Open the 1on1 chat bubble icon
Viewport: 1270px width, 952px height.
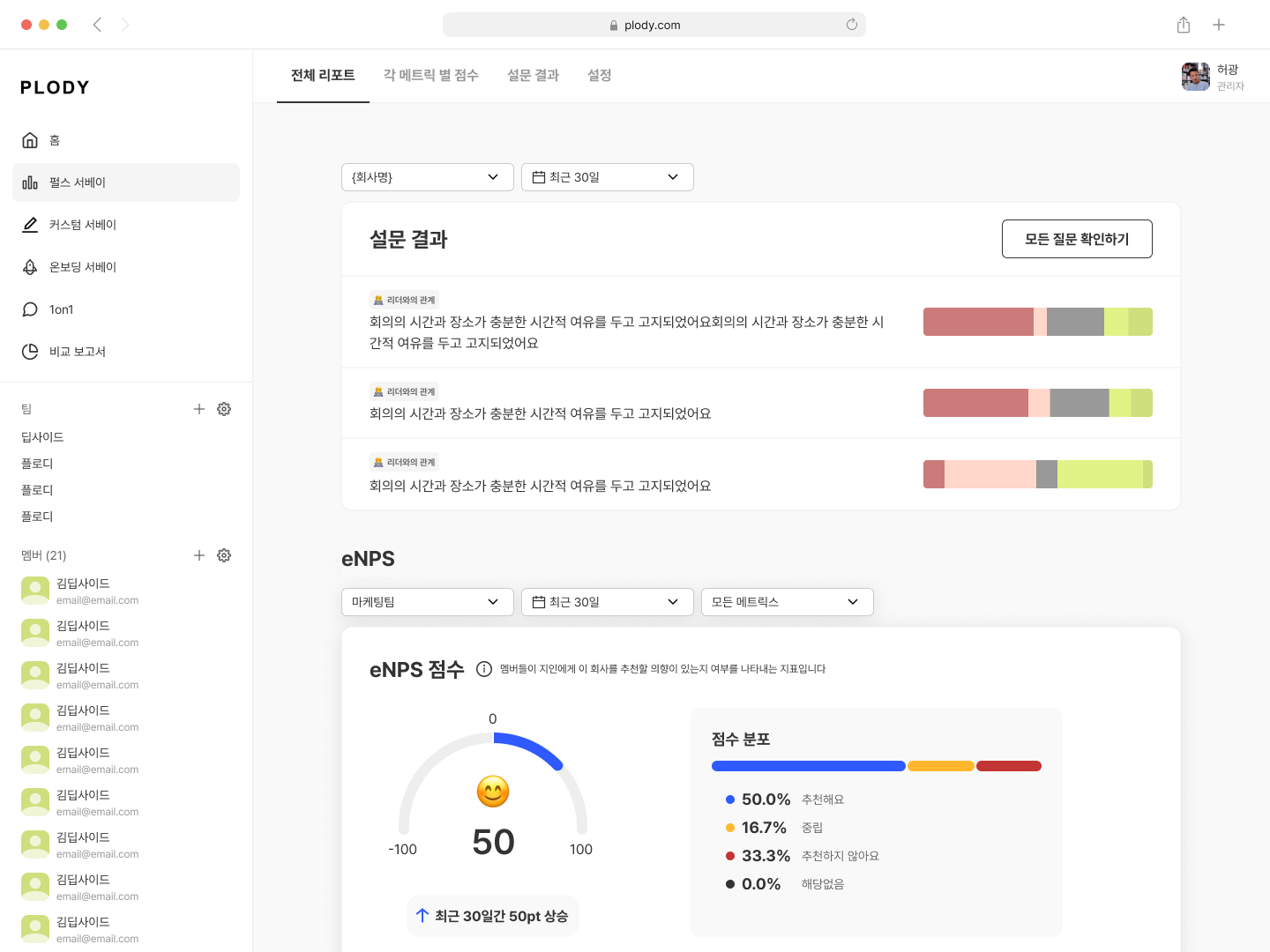[30, 309]
